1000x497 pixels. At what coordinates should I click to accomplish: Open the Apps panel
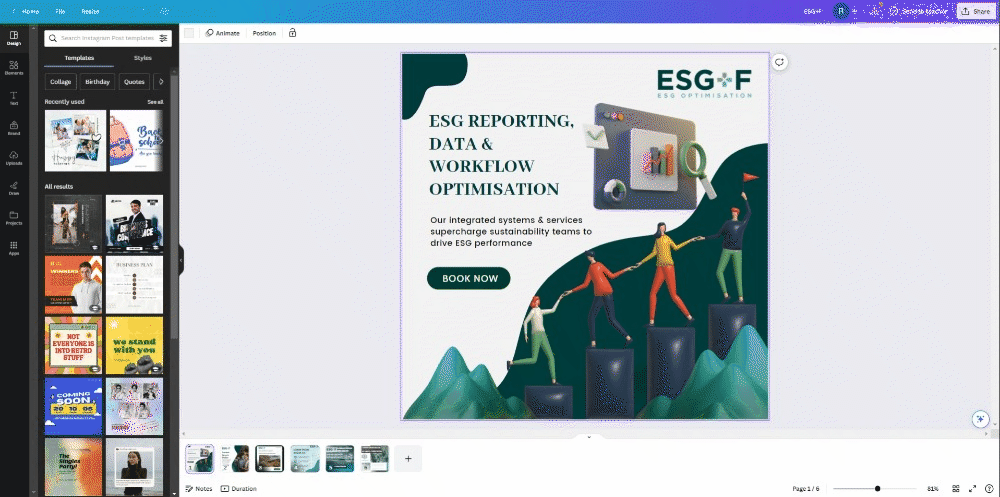coord(14,248)
